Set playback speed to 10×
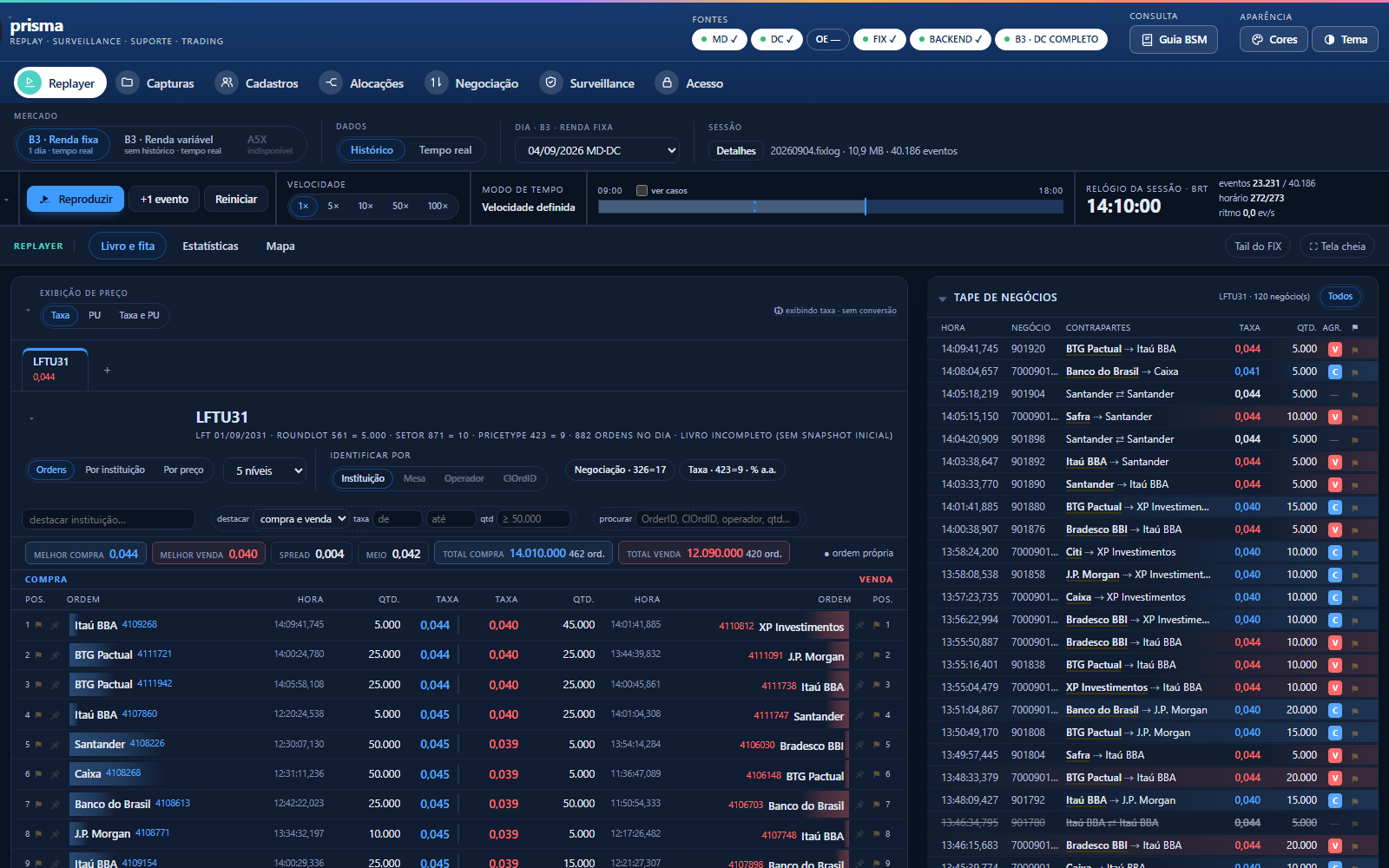The width and height of the screenshot is (1389, 868). pos(365,207)
